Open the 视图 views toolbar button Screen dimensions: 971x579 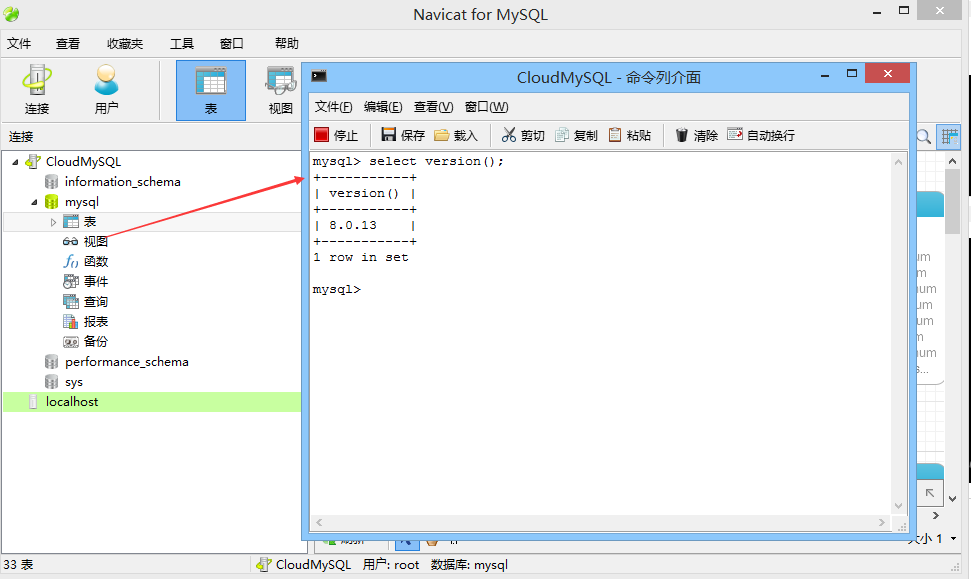[281, 90]
